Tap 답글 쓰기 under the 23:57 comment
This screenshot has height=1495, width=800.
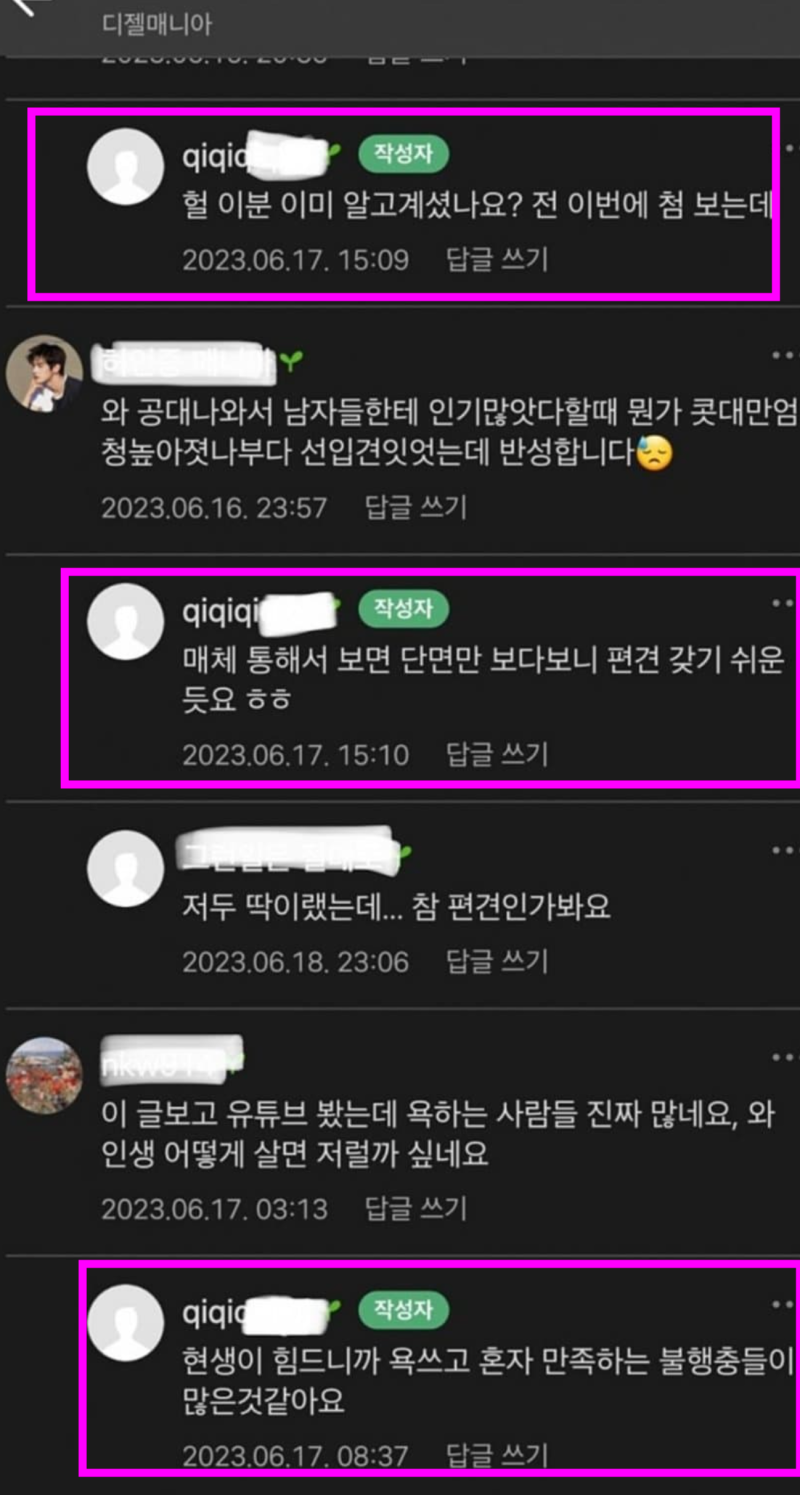pyautogui.click(x=416, y=507)
